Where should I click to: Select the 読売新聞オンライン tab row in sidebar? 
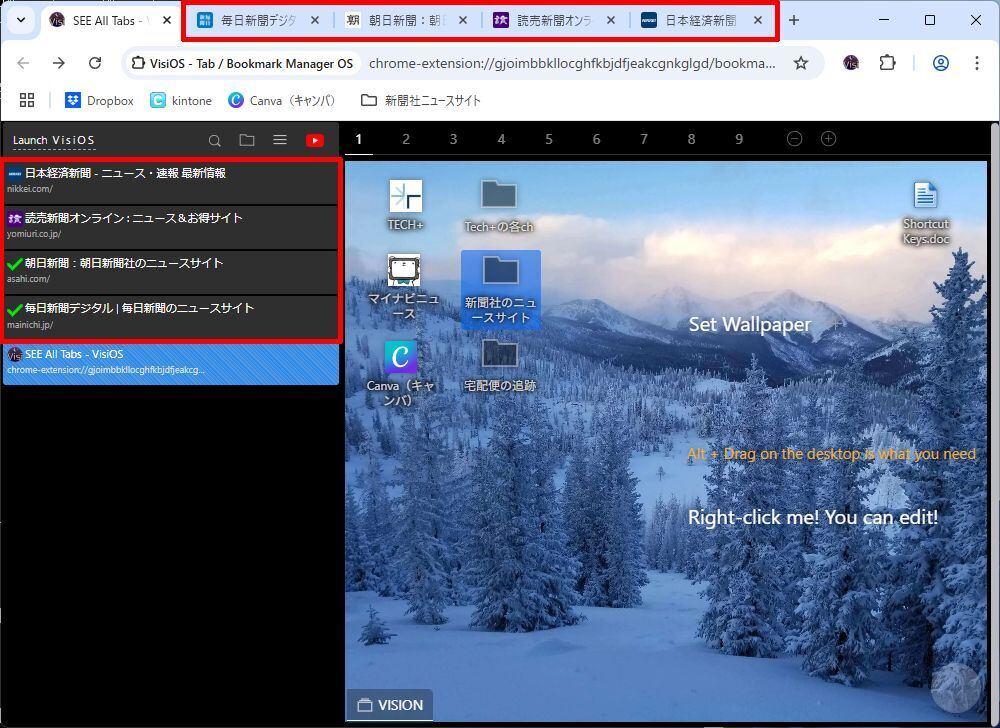[170, 227]
